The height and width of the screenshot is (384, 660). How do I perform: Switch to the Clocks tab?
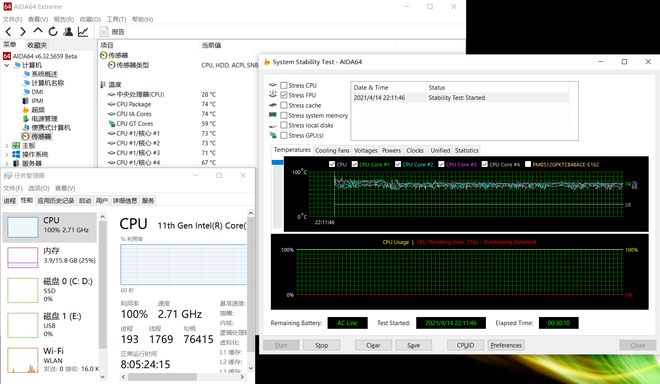tap(415, 150)
